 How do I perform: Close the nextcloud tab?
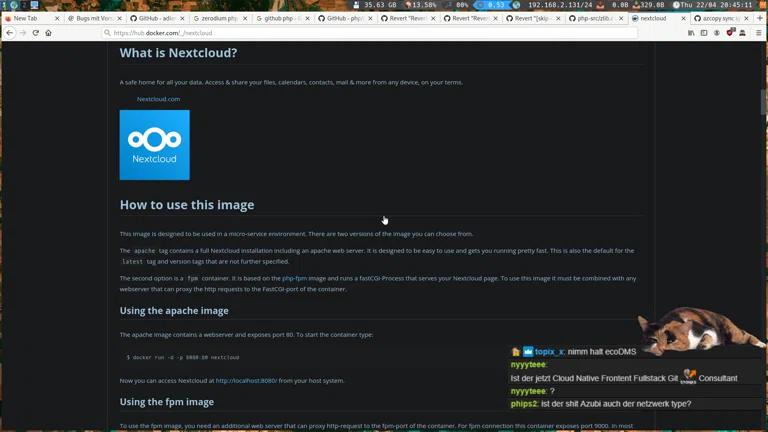pos(683,18)
